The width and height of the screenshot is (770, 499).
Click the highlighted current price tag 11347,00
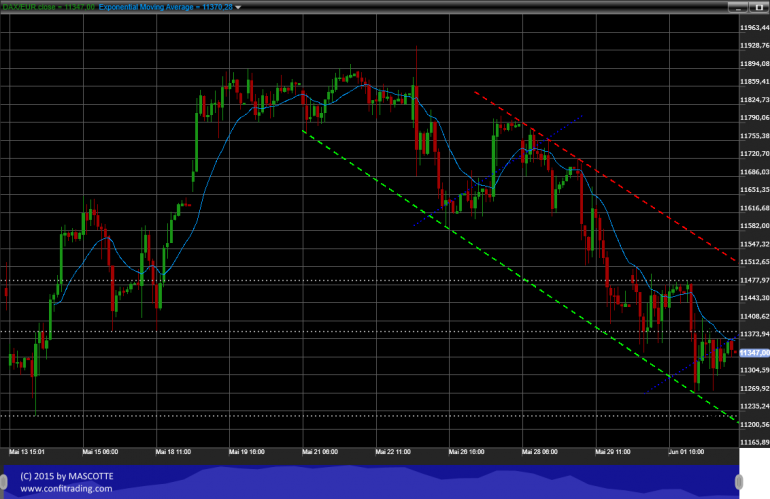pyautogui.click(x=754, y=353)
